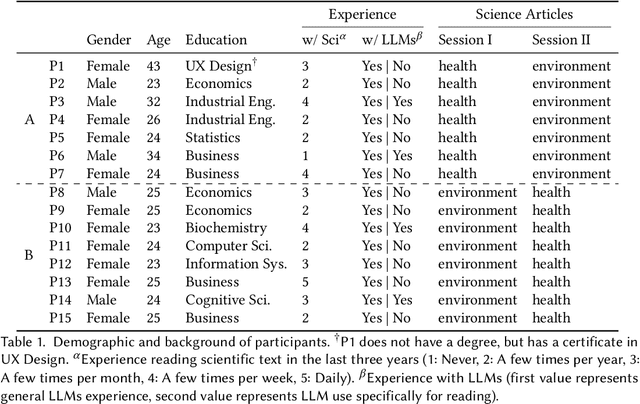Click participant P1 row label

coord(57,66)
